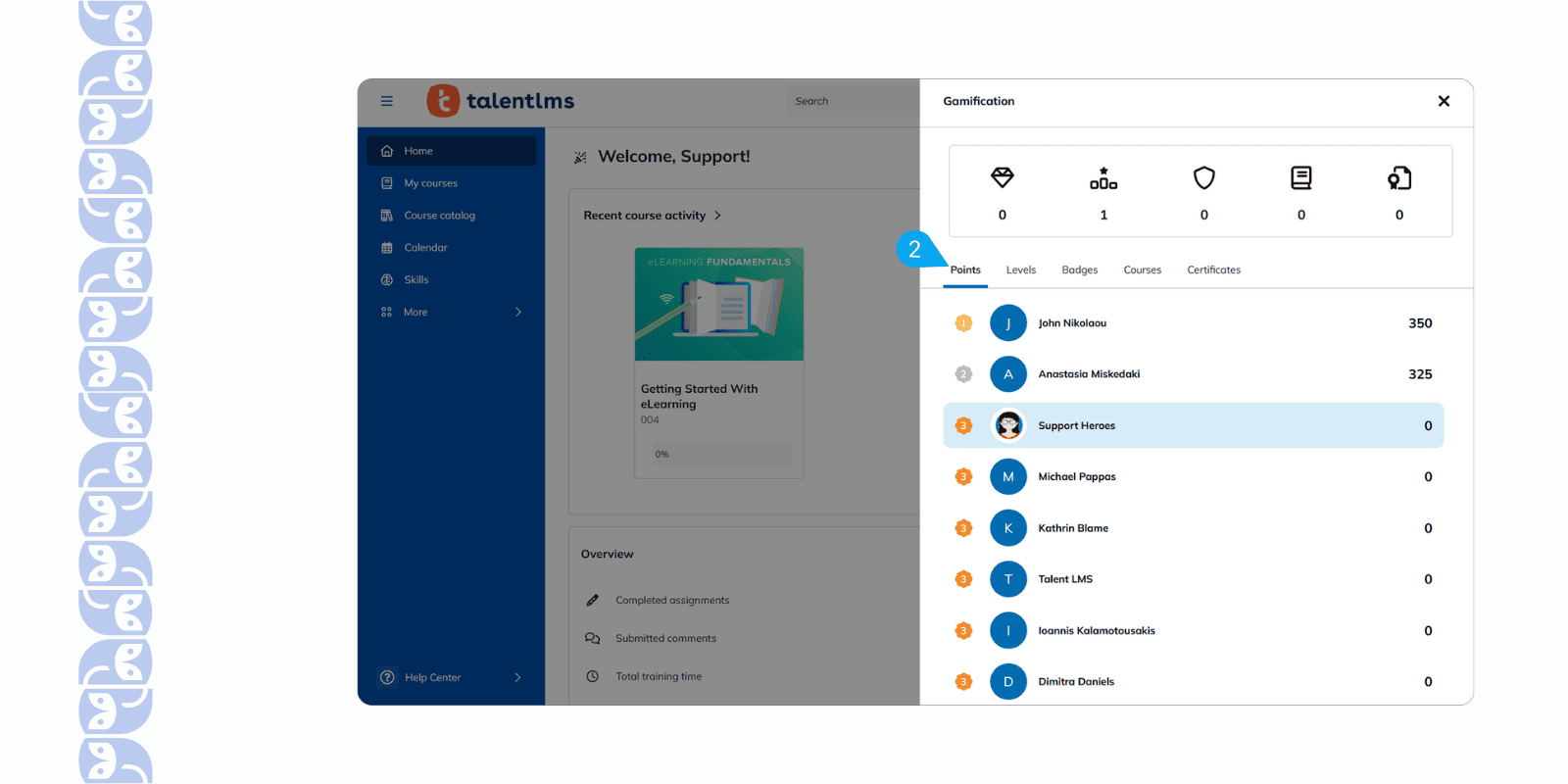Click Support Heroes profile picture

1008,425
